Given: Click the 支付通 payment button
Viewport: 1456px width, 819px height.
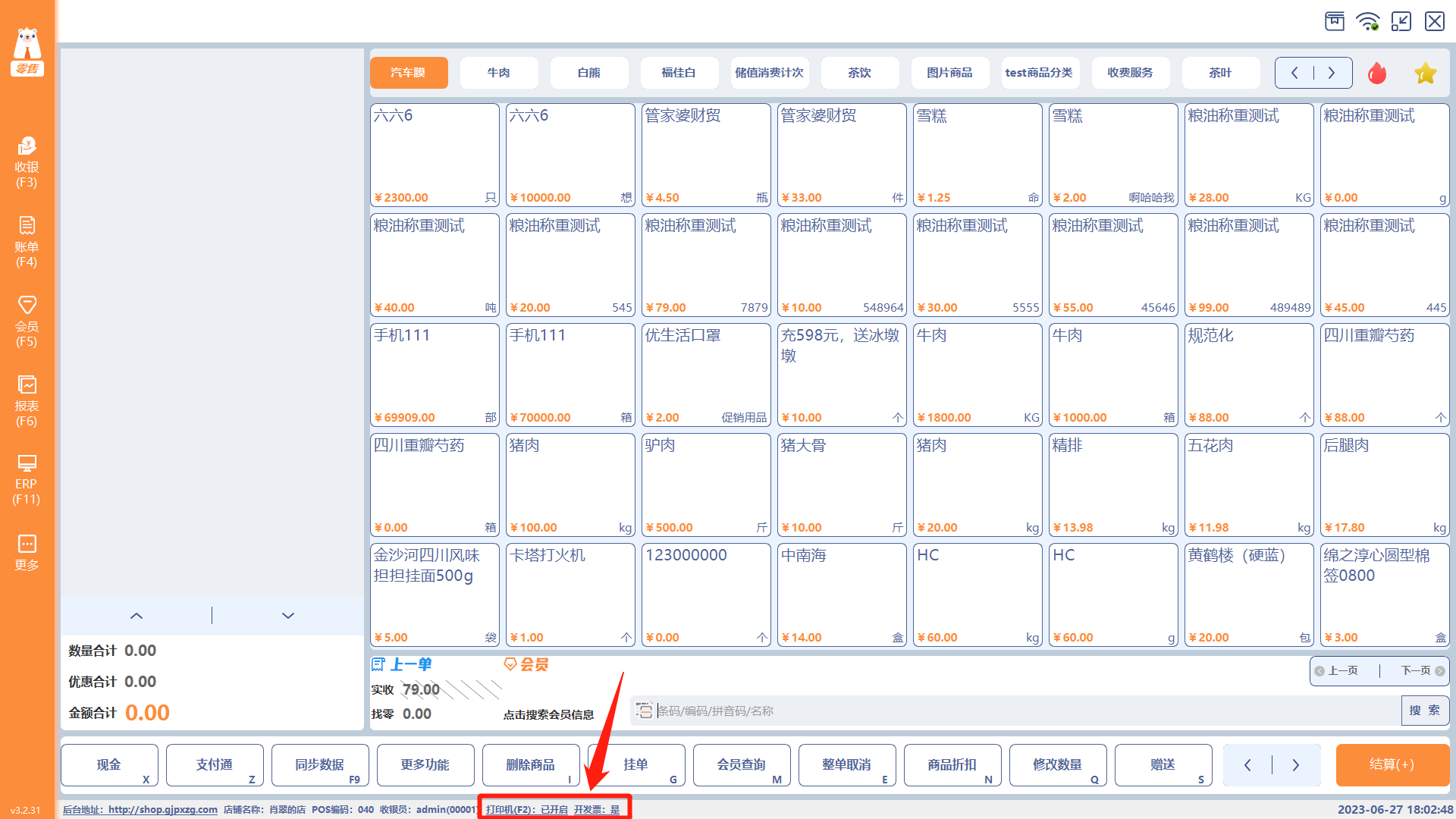Looking at the screenshot, I should [x=215, y=765].
